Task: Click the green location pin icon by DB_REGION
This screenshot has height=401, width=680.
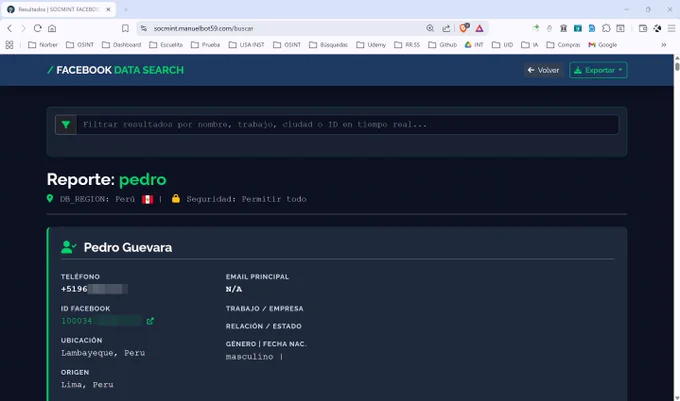Action: [50, 199]
